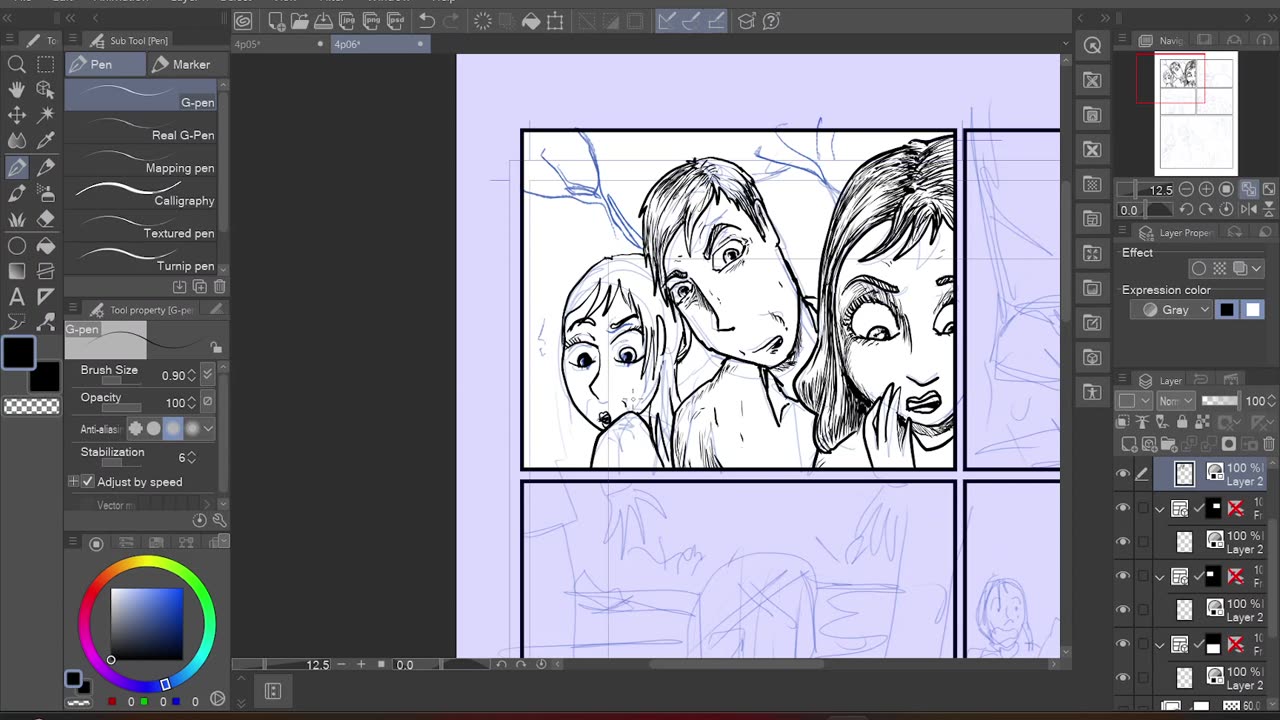Select the rectangle Selection area tool
1280x720 pixels.
(x=46, y=65)
